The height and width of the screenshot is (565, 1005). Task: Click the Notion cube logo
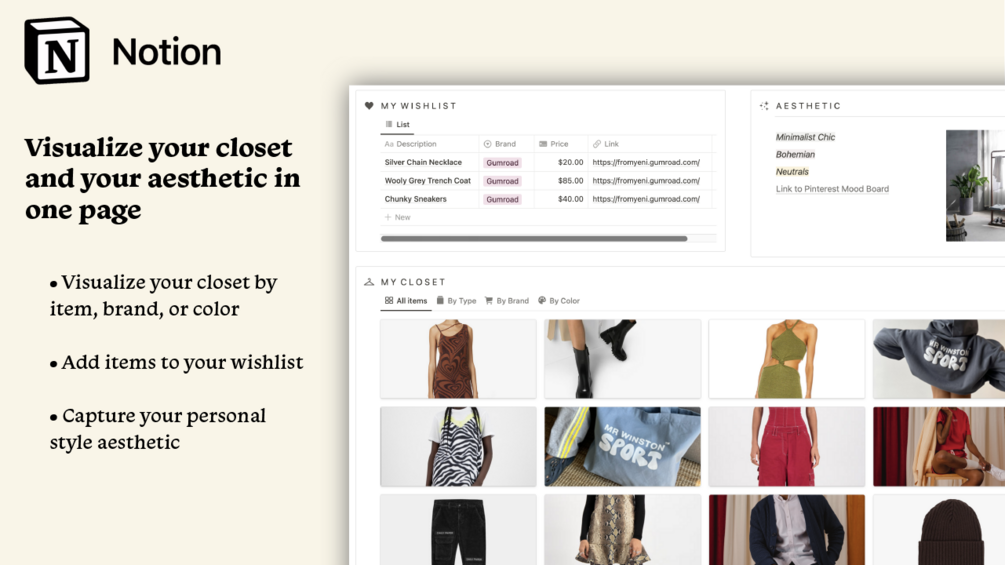coord(56,51)
